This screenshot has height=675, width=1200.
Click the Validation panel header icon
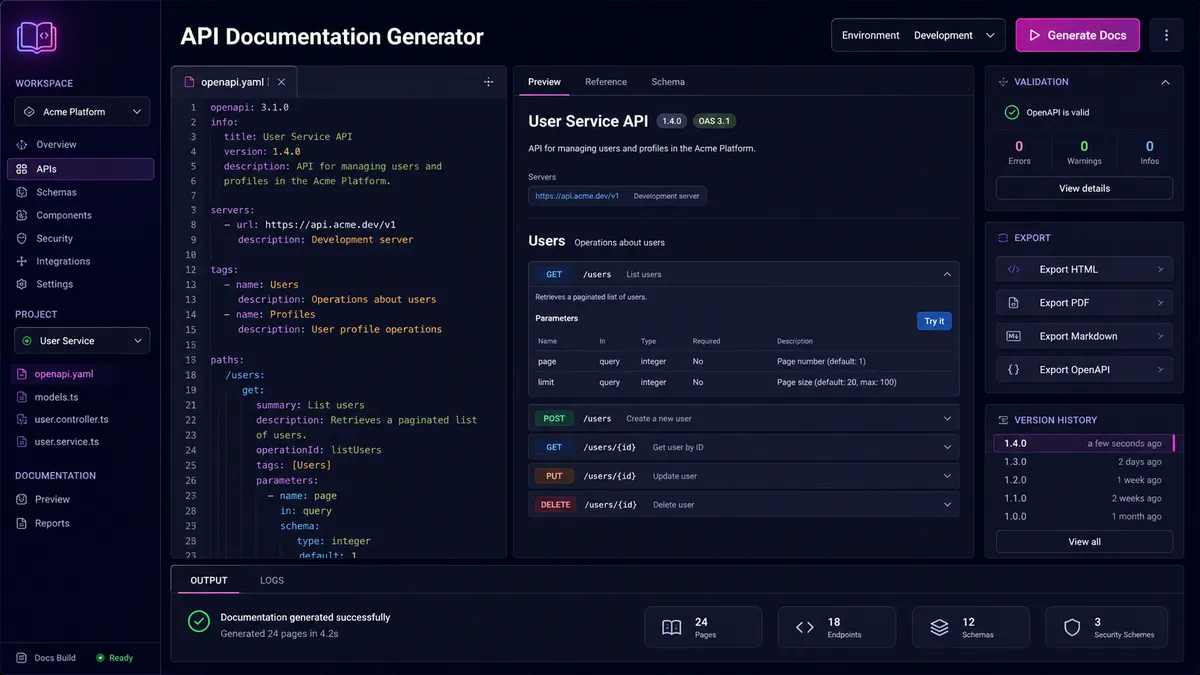pyautogui.click(x=1003, y=82)
